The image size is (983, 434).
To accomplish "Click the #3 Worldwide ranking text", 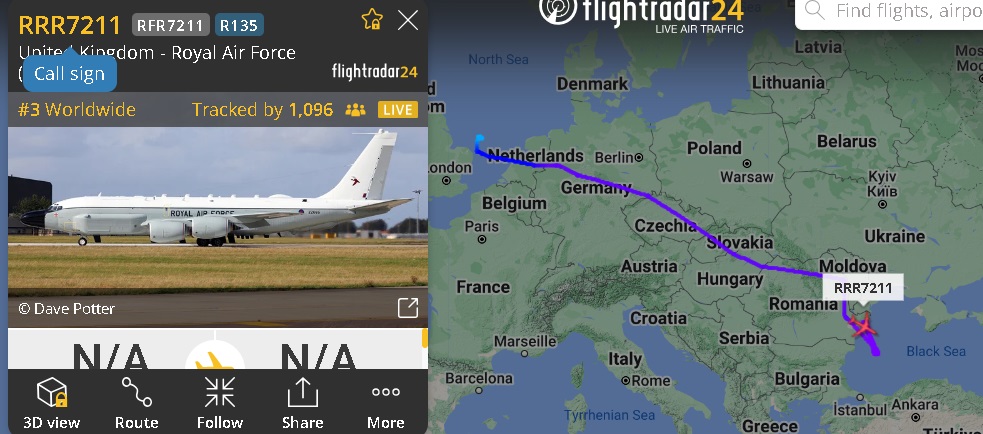I will click(x=76, y=110).
